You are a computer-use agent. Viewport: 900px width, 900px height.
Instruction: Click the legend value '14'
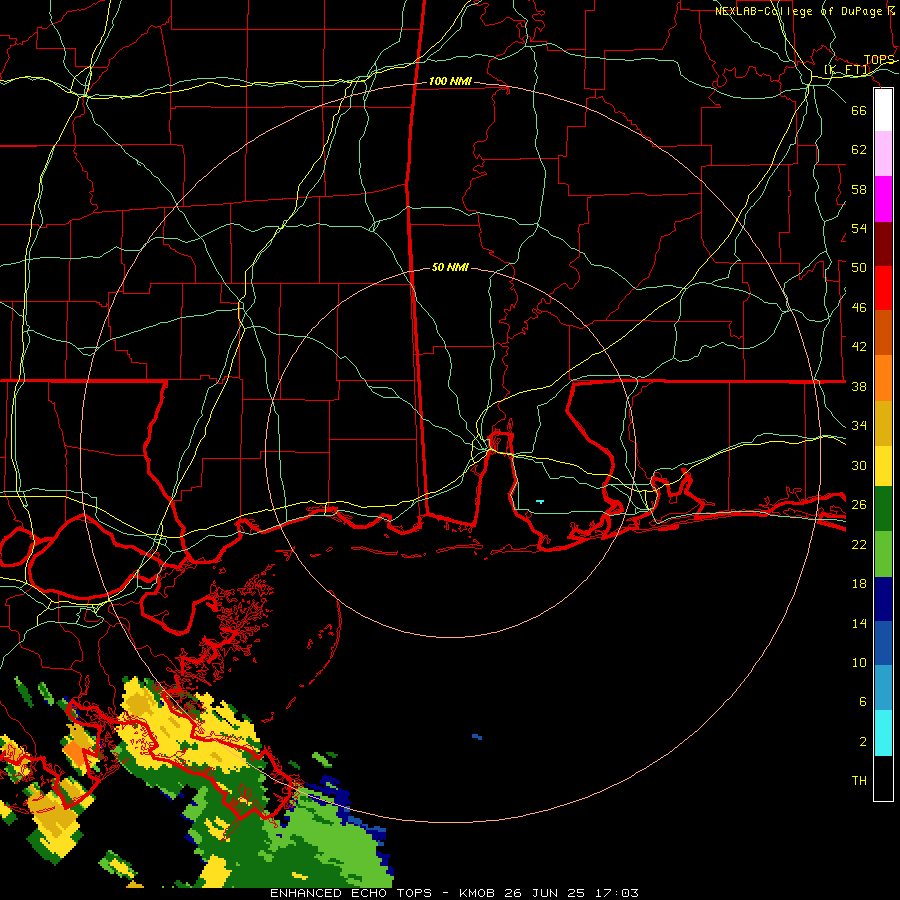tap(859, 623)
